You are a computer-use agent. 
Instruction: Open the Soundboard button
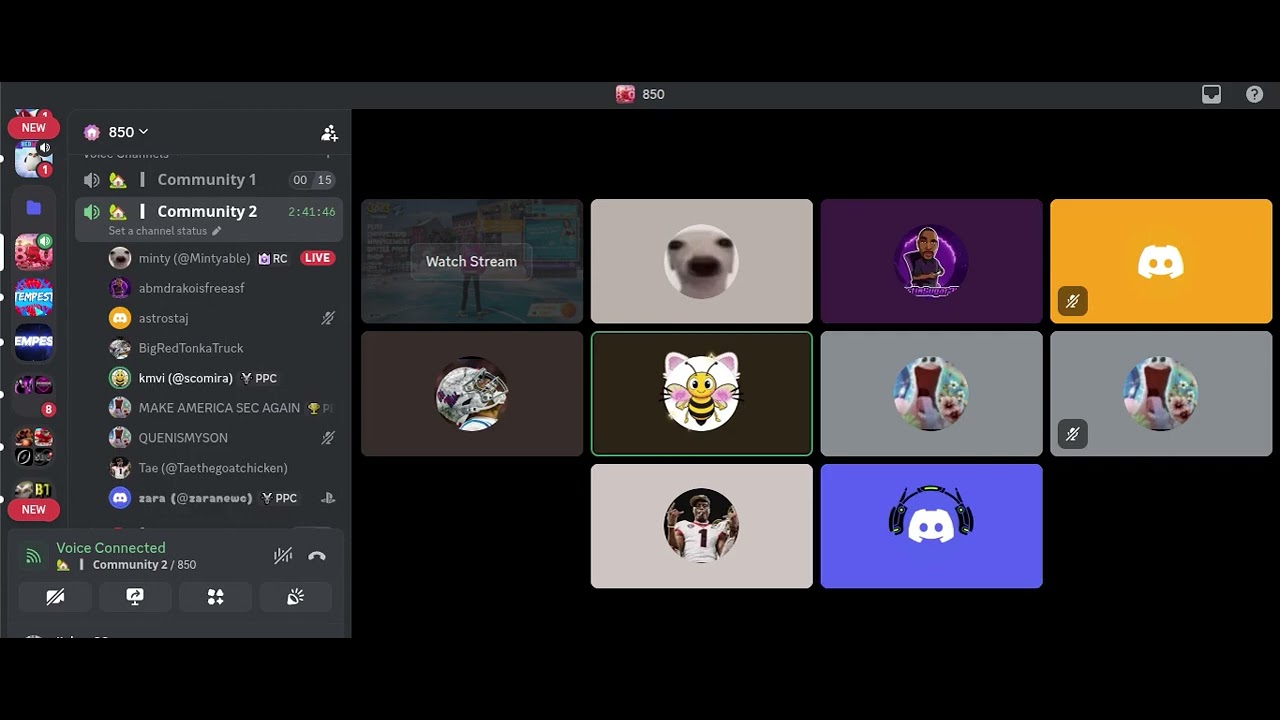click(295, 597)
